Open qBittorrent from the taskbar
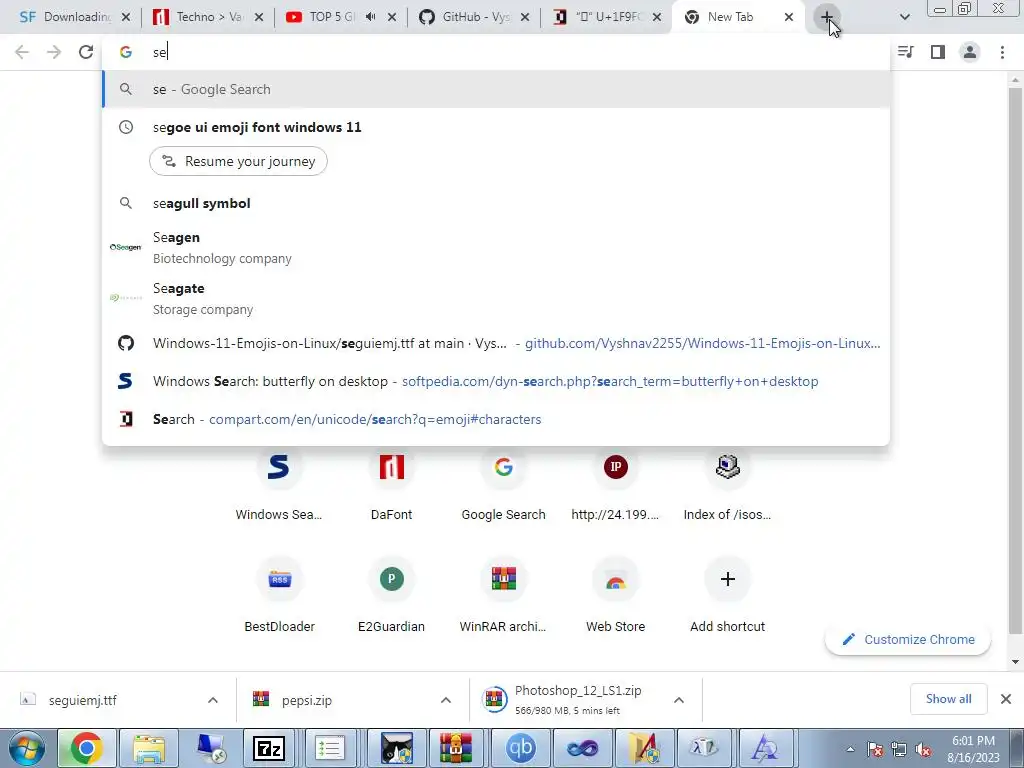 (520, 748)
